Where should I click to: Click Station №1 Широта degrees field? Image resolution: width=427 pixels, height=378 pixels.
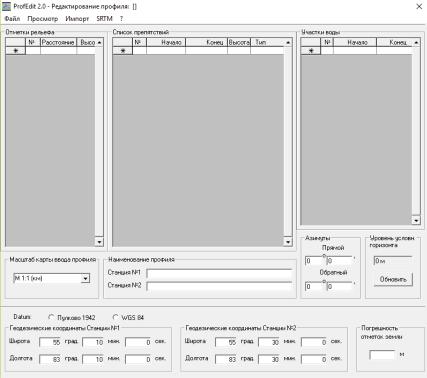point(50,342)
